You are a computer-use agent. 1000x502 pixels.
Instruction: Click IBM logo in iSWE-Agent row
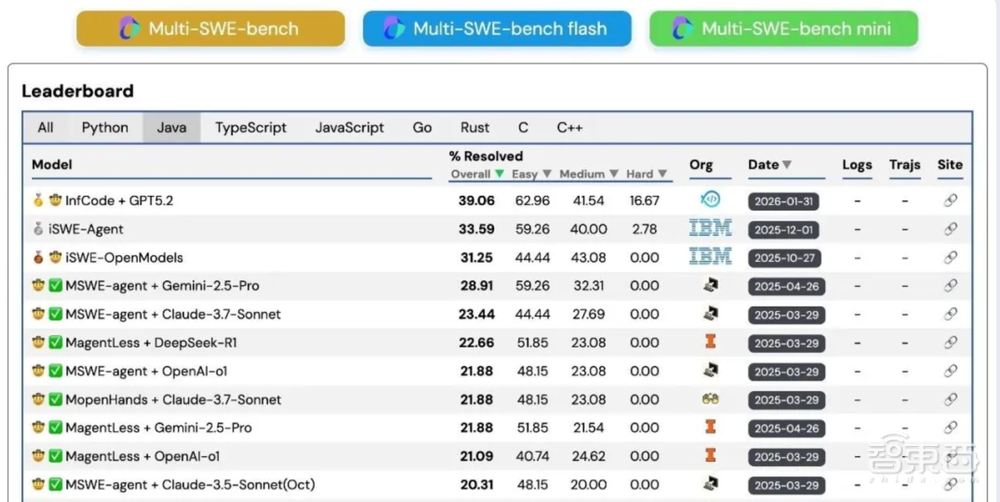pyautogui.click(x=710, y=228)
